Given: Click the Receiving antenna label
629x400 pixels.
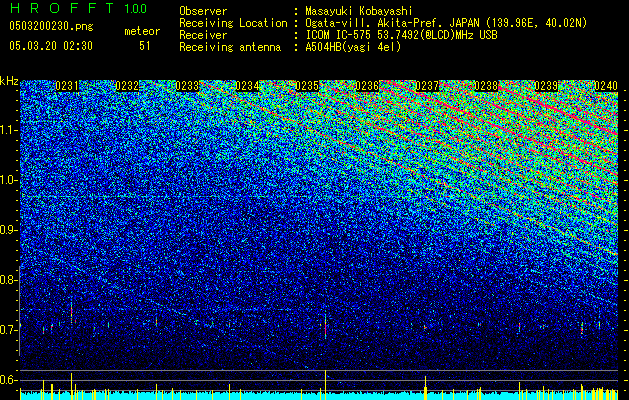Looking at the screenshot, I should 230,47.
